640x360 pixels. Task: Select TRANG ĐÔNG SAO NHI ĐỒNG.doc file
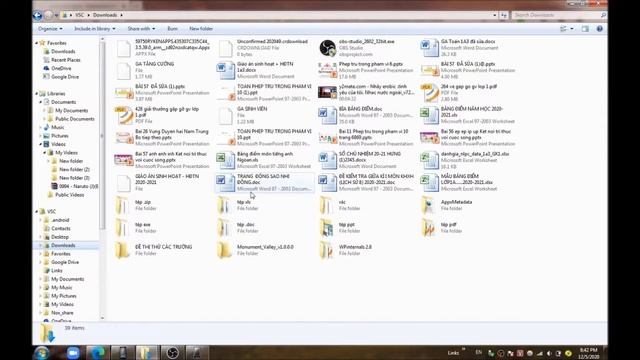[x=264, y=182]
